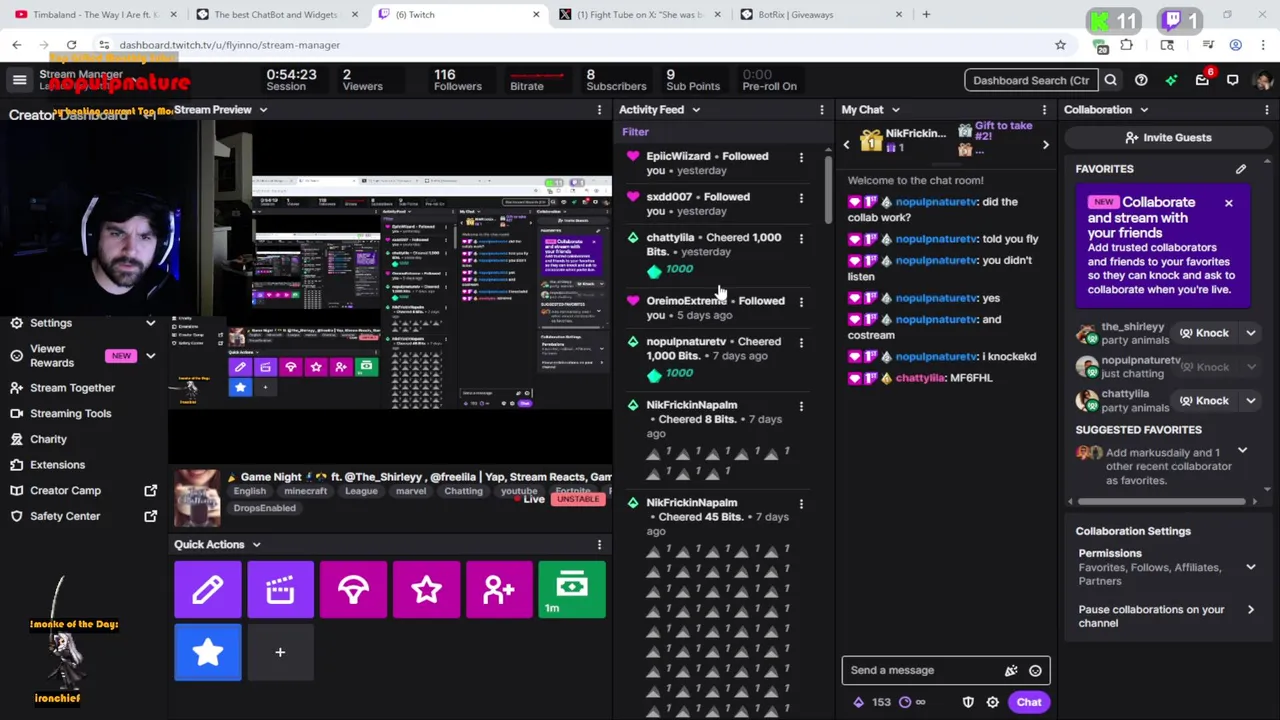Open chat settings gear icon
Viewport: 1280px width, 720px height.
(992, 702)
